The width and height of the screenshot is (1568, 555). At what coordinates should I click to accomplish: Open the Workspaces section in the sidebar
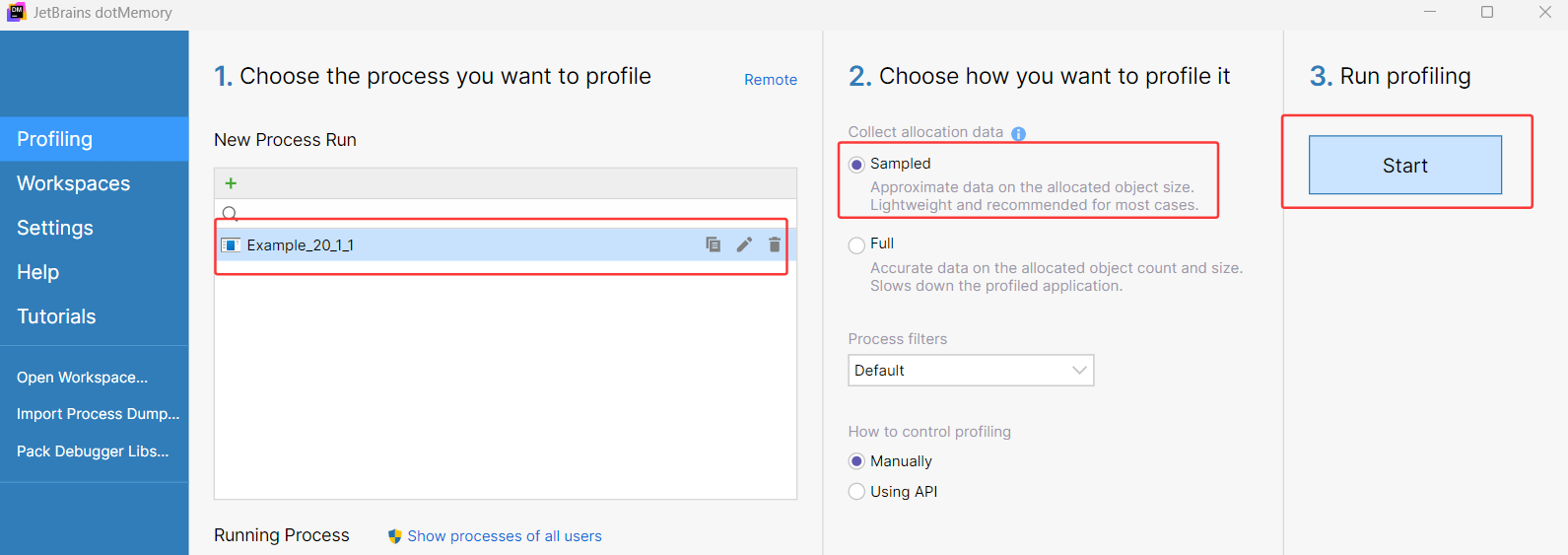(74, 183)
